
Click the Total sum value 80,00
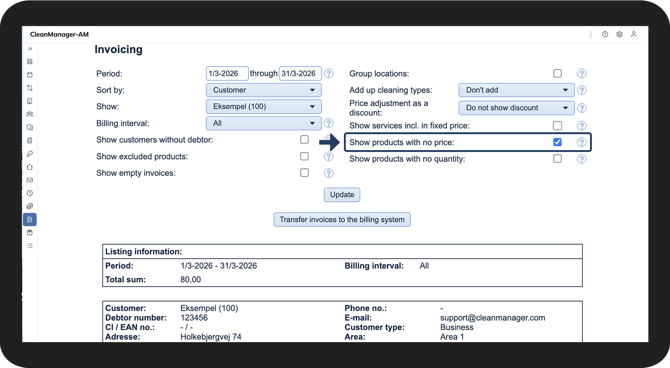pyautogui.click(x=191, y=280)
